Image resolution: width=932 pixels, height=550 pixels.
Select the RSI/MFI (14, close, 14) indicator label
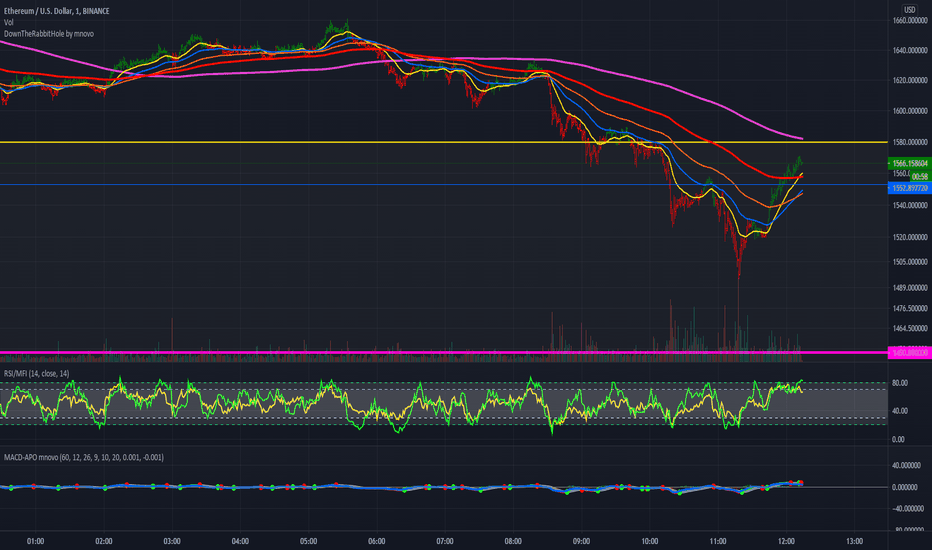36,373
